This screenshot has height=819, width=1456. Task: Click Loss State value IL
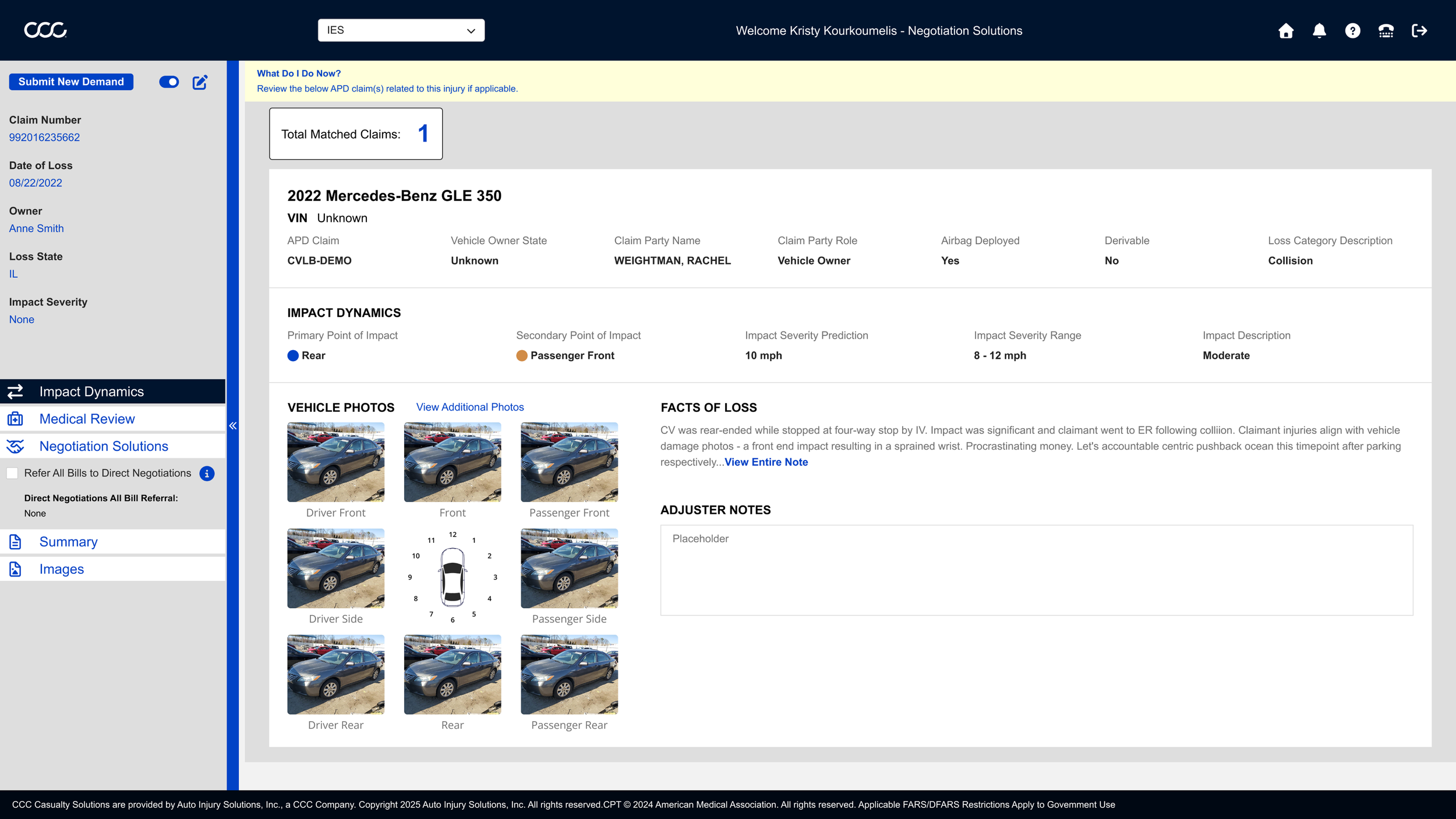click(x=13, y=274)
